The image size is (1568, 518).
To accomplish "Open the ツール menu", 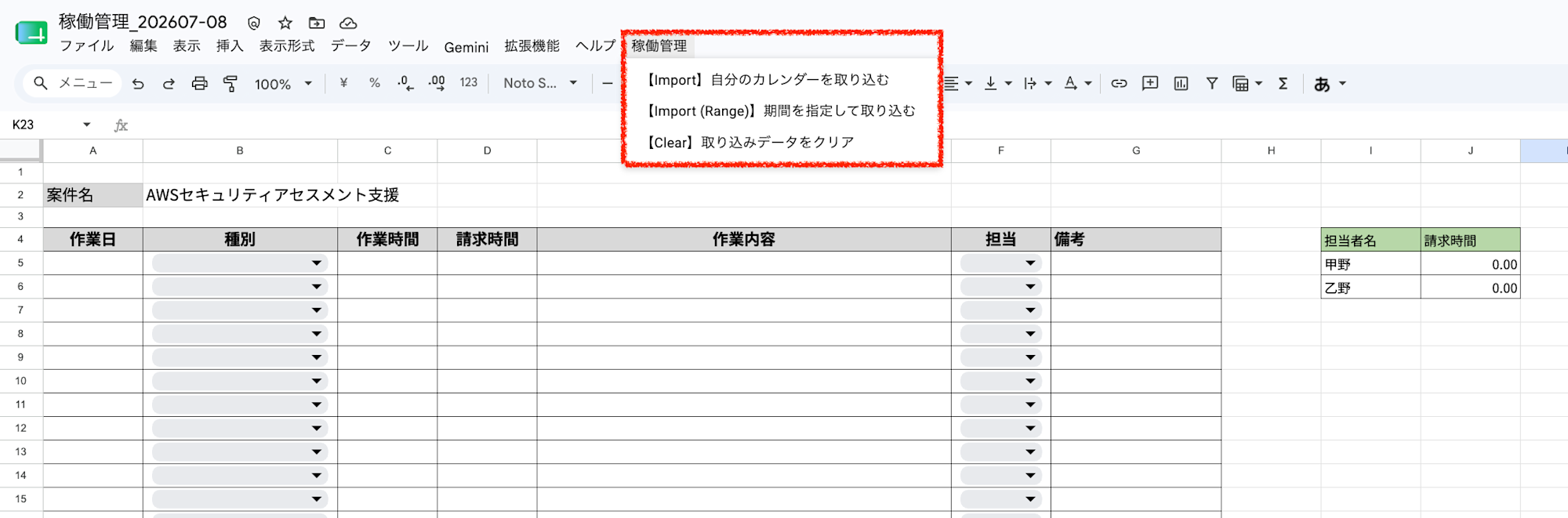I will click(x=408, y=46).
